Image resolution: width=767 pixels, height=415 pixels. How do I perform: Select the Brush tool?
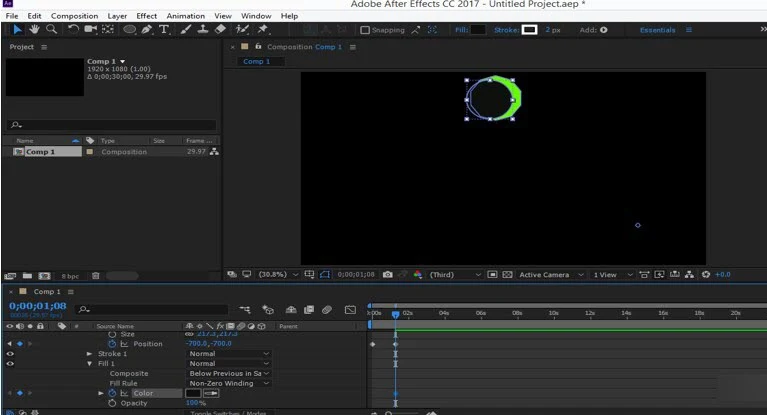click(x=185, y=29)
